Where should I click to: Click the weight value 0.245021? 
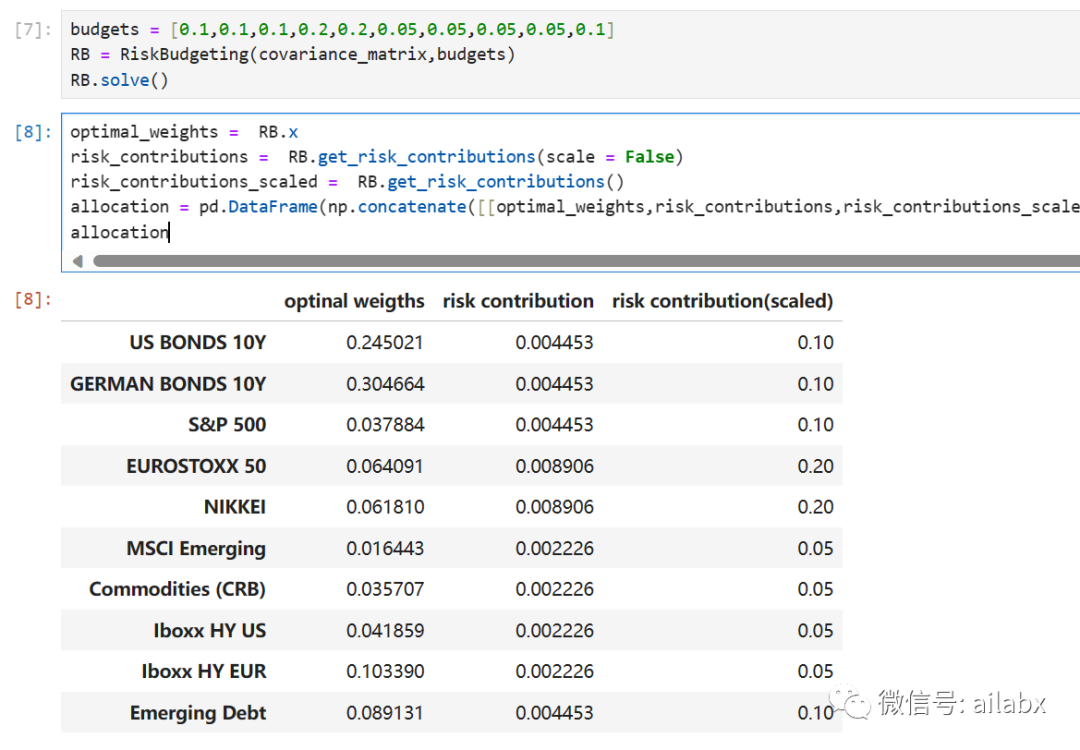385,342
